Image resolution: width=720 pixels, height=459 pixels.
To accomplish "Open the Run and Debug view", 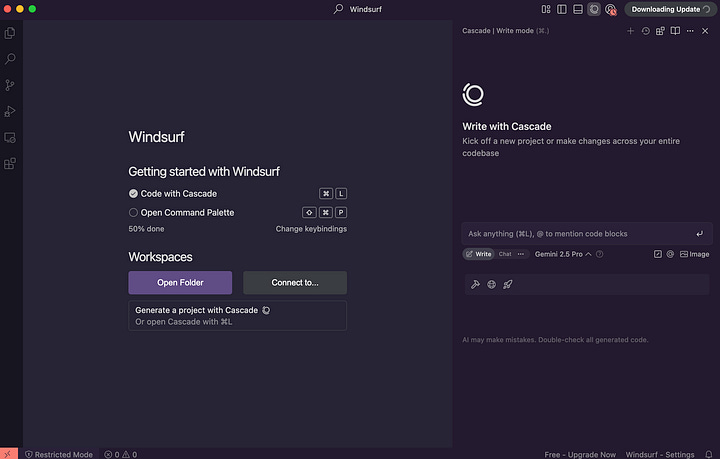I will (x=10, y=111).
